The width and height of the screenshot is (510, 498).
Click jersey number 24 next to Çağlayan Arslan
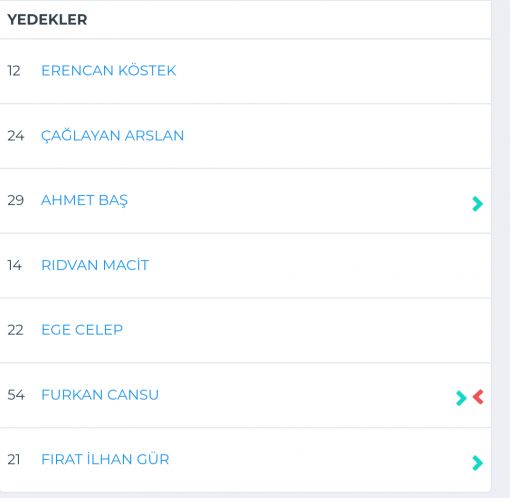[x=16, y=136]
